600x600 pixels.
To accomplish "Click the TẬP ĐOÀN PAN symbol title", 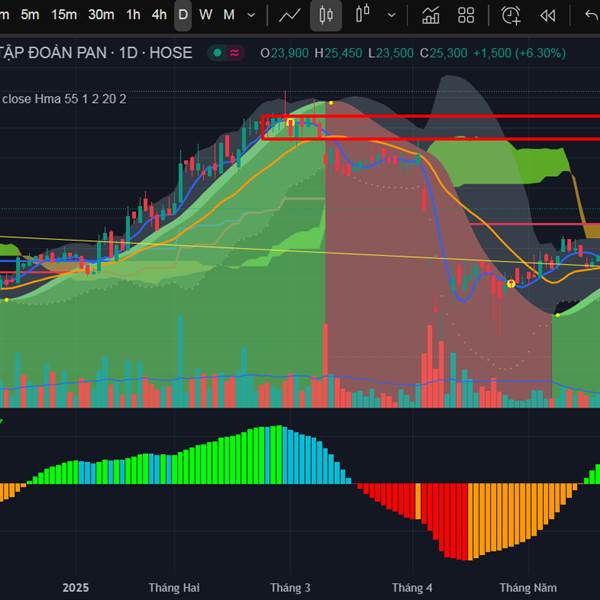I will click(96, 53).
